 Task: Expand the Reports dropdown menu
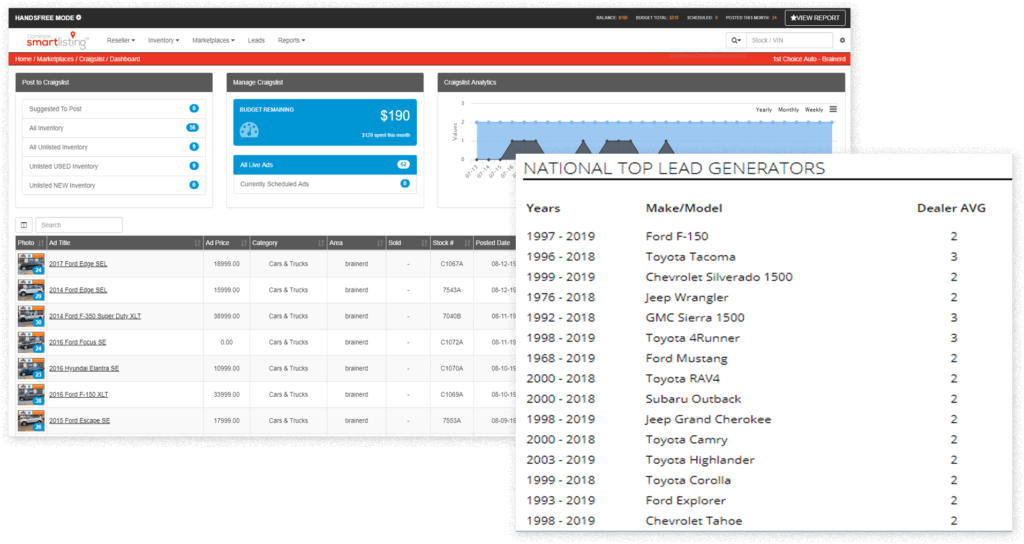(291, 40)
